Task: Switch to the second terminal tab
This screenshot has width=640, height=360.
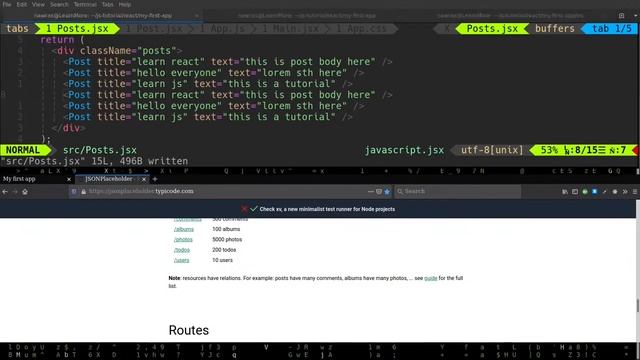Action: (x=306, y=16)
